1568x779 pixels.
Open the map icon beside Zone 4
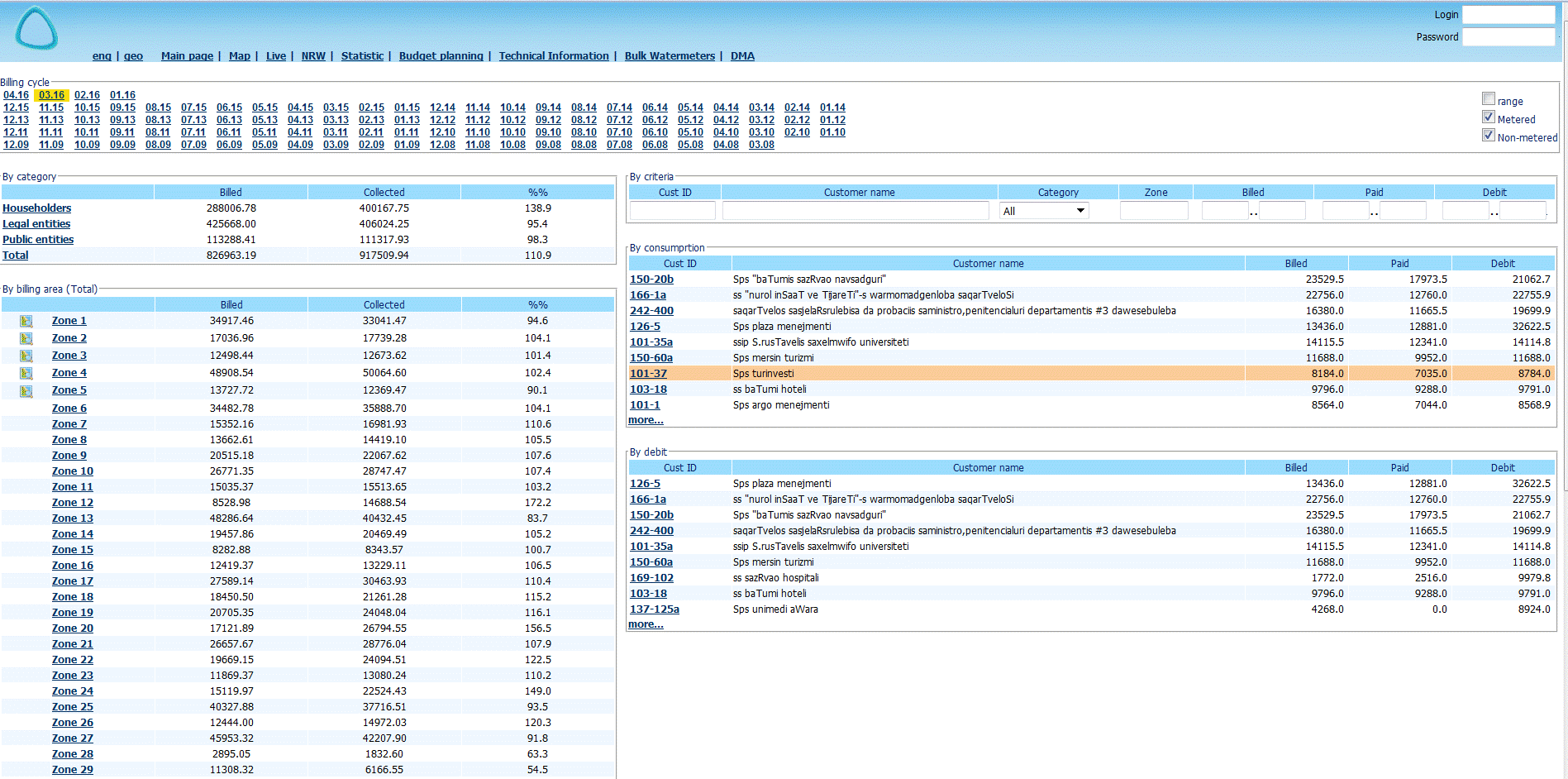coord(26,373)
